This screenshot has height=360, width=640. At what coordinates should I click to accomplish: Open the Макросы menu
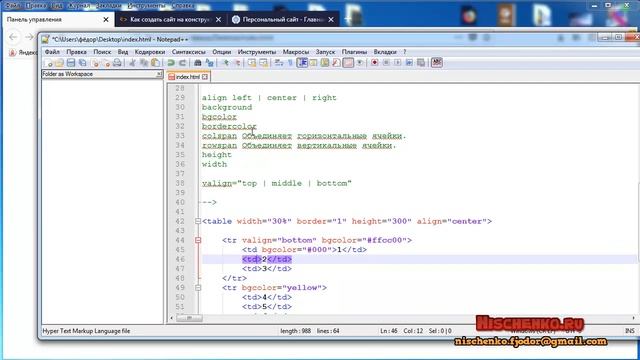(296, 52)
